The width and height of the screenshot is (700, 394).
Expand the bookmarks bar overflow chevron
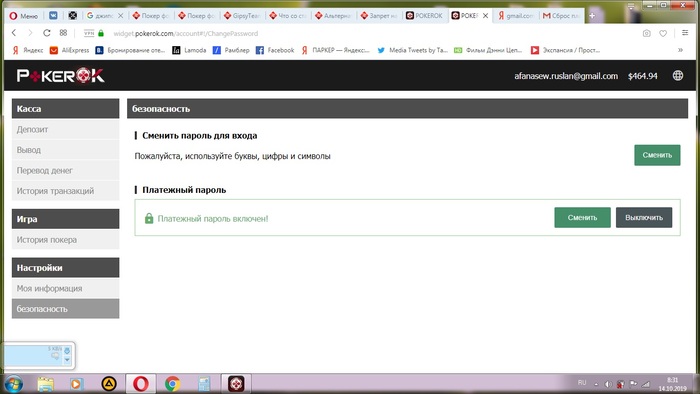click(680, 50)
